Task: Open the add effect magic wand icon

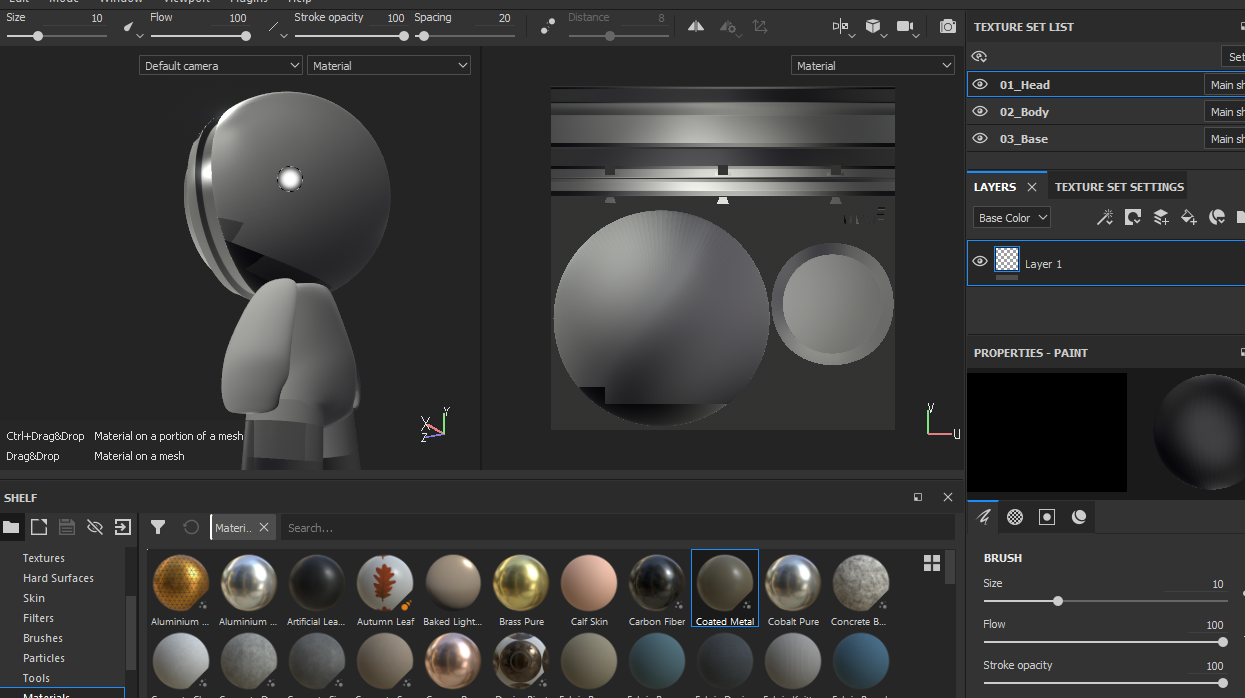Action: click(x=1104, y=217)
